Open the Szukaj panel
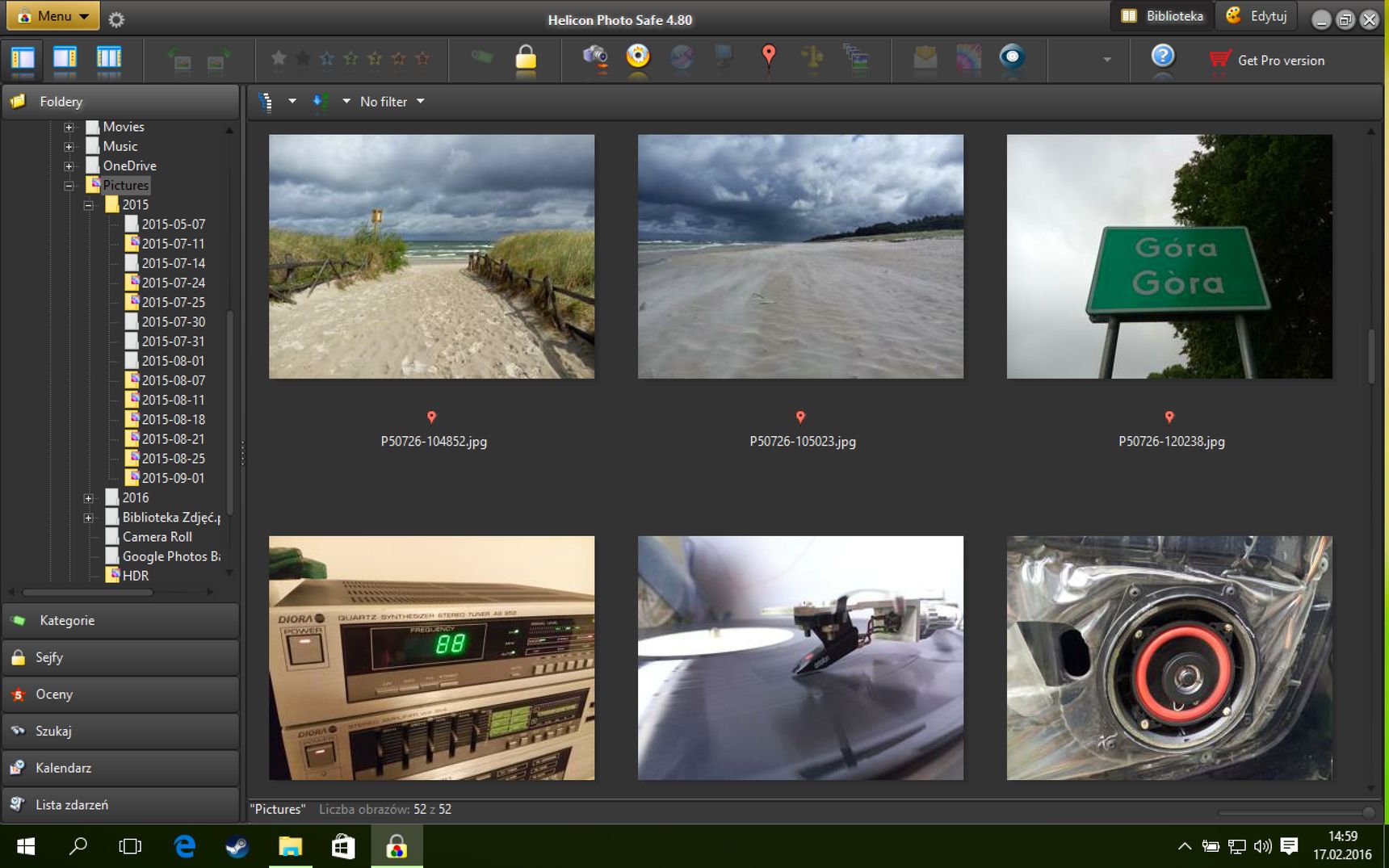This screenshot has width=1389, height=868. [x=120, y=731]
